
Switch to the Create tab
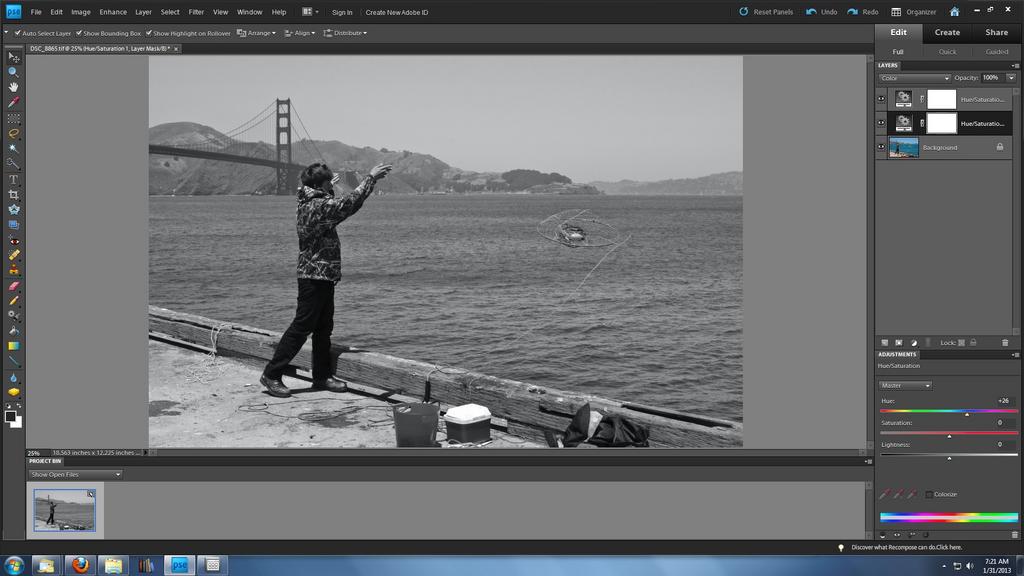947,32
